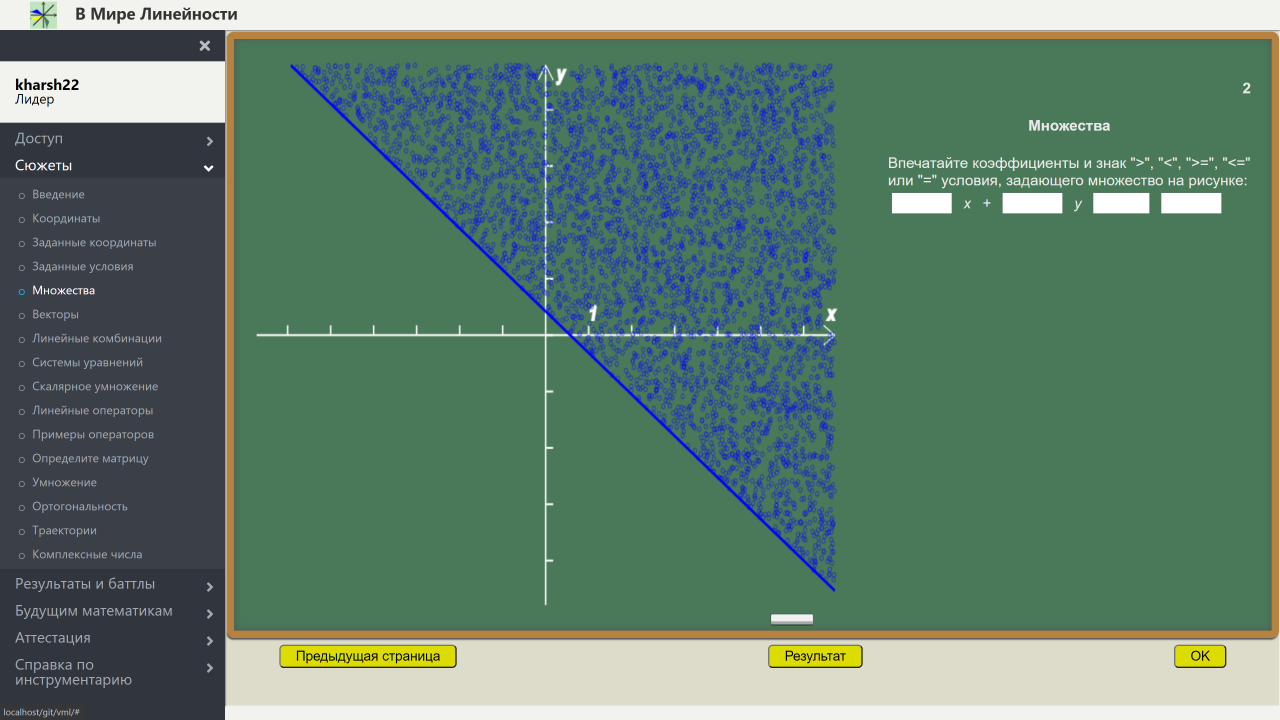Open the Аттестация section
1280x720 pixels.
tap(112, 639)
